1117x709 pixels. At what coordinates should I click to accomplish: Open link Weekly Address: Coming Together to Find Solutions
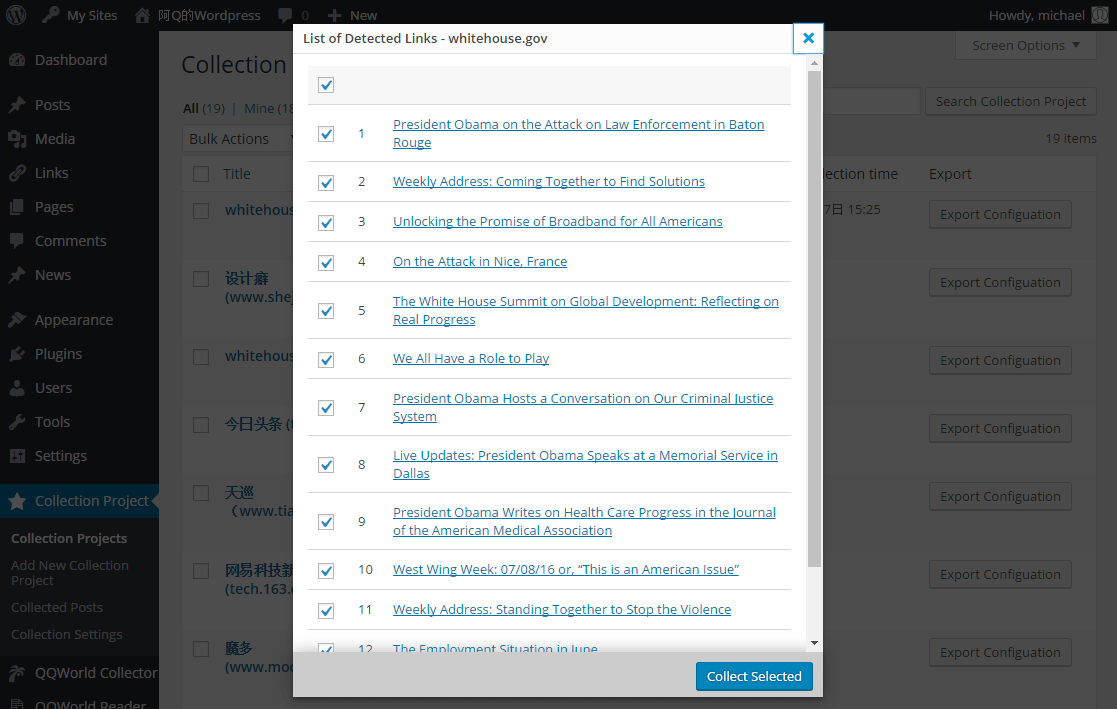pos(549,182)
